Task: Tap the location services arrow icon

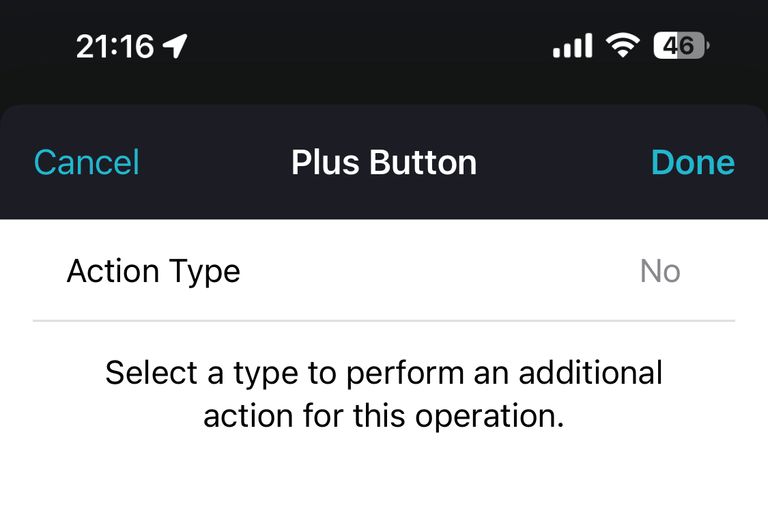Action: pos(175,47)
